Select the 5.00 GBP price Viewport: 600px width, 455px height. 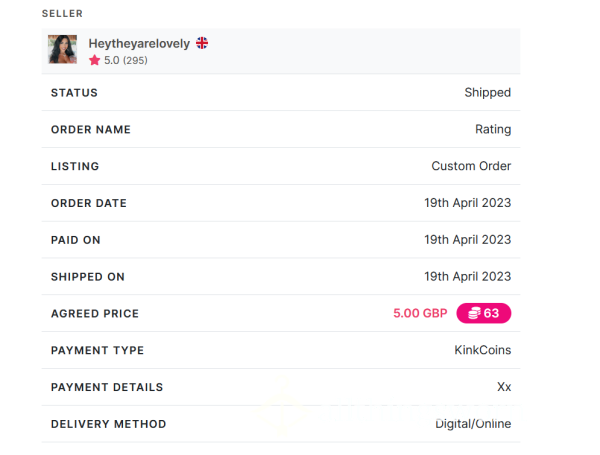pyautogui.click(x=420, y=313)
